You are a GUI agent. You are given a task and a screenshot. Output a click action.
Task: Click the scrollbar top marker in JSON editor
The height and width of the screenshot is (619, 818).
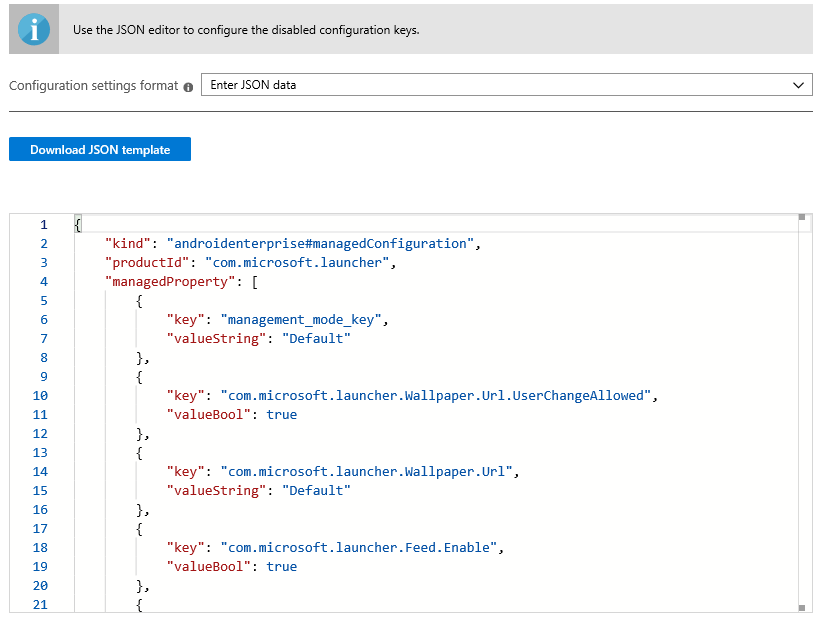point(801,217)
